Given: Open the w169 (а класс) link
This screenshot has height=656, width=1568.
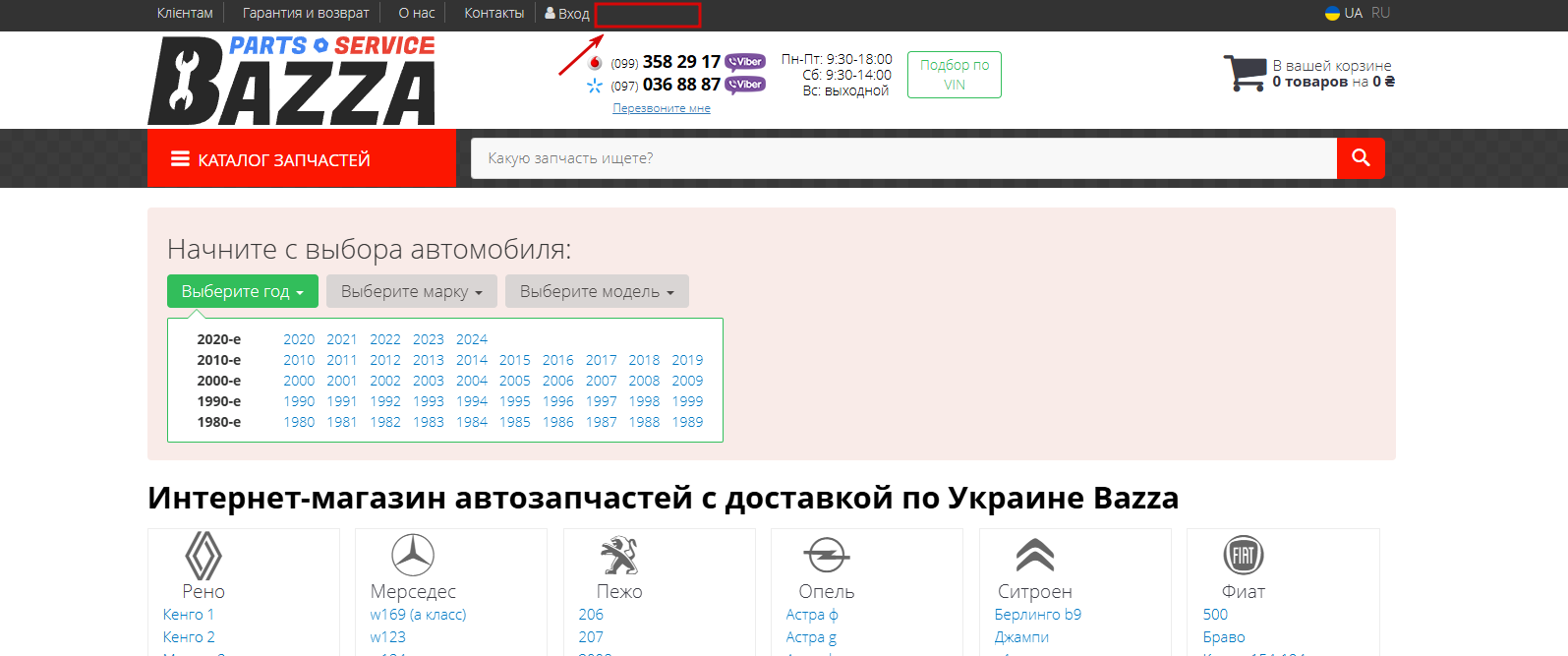Looking at the screenshot, I should tap(419, 615).
